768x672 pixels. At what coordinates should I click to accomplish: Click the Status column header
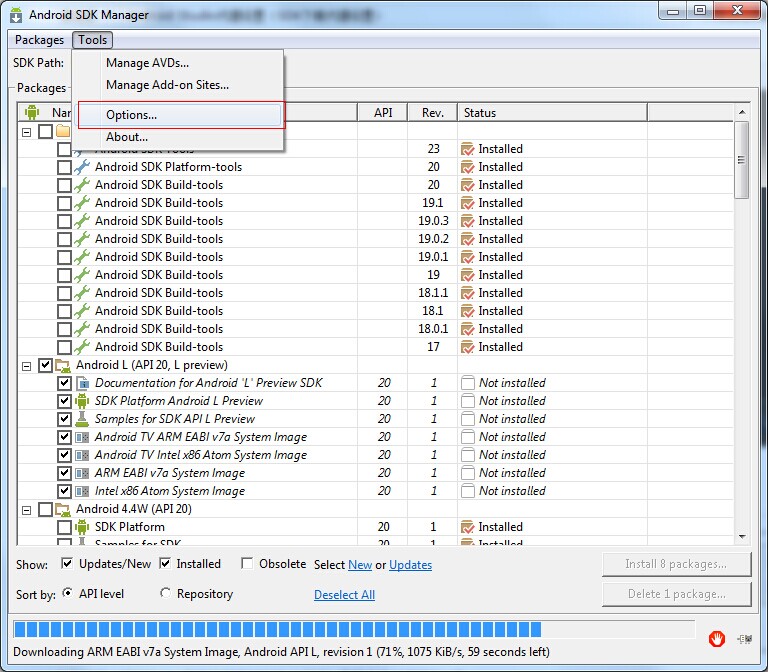point(552,113)
